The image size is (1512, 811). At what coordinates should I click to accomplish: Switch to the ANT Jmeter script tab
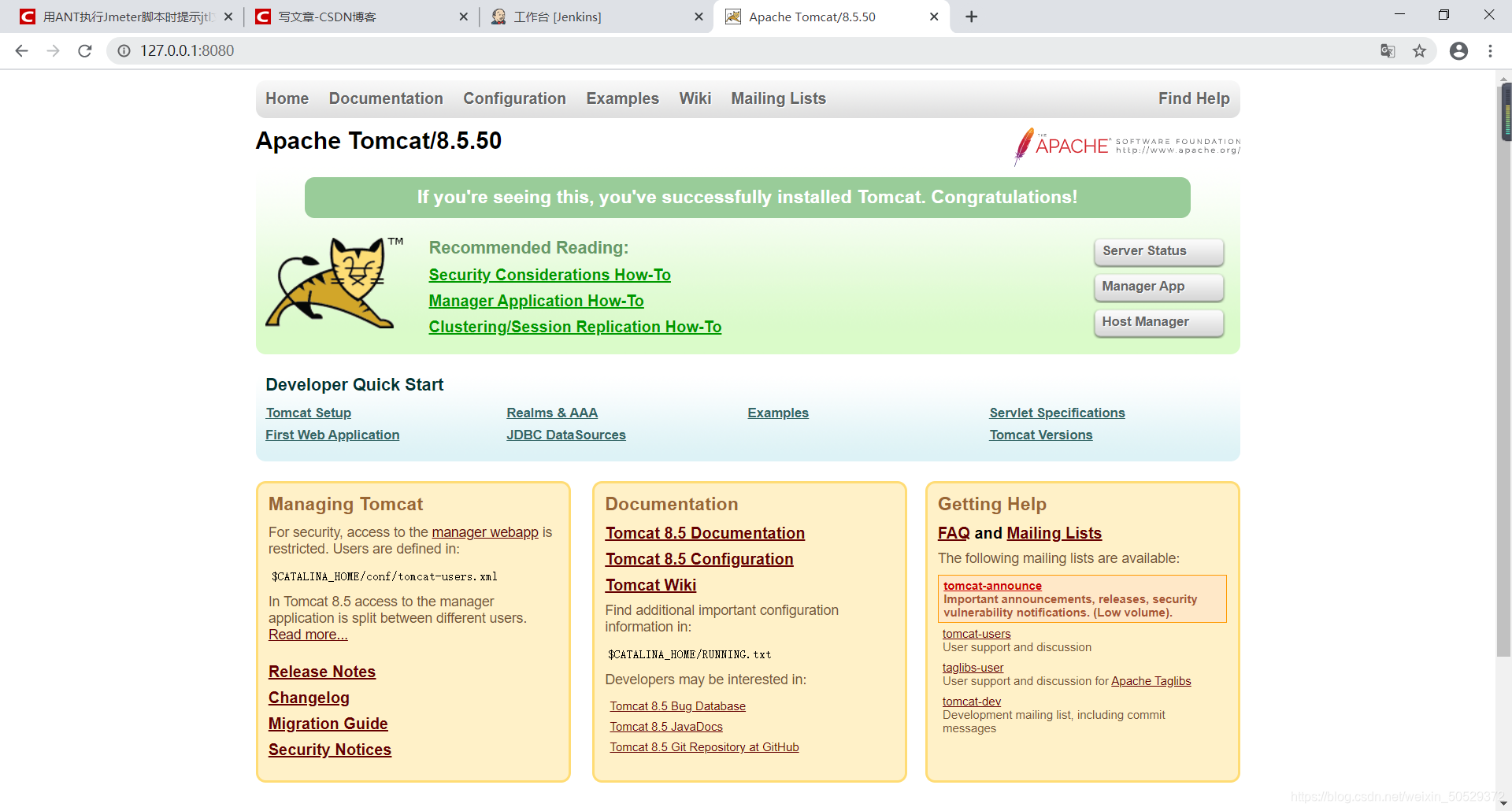[x=126, y=17]
